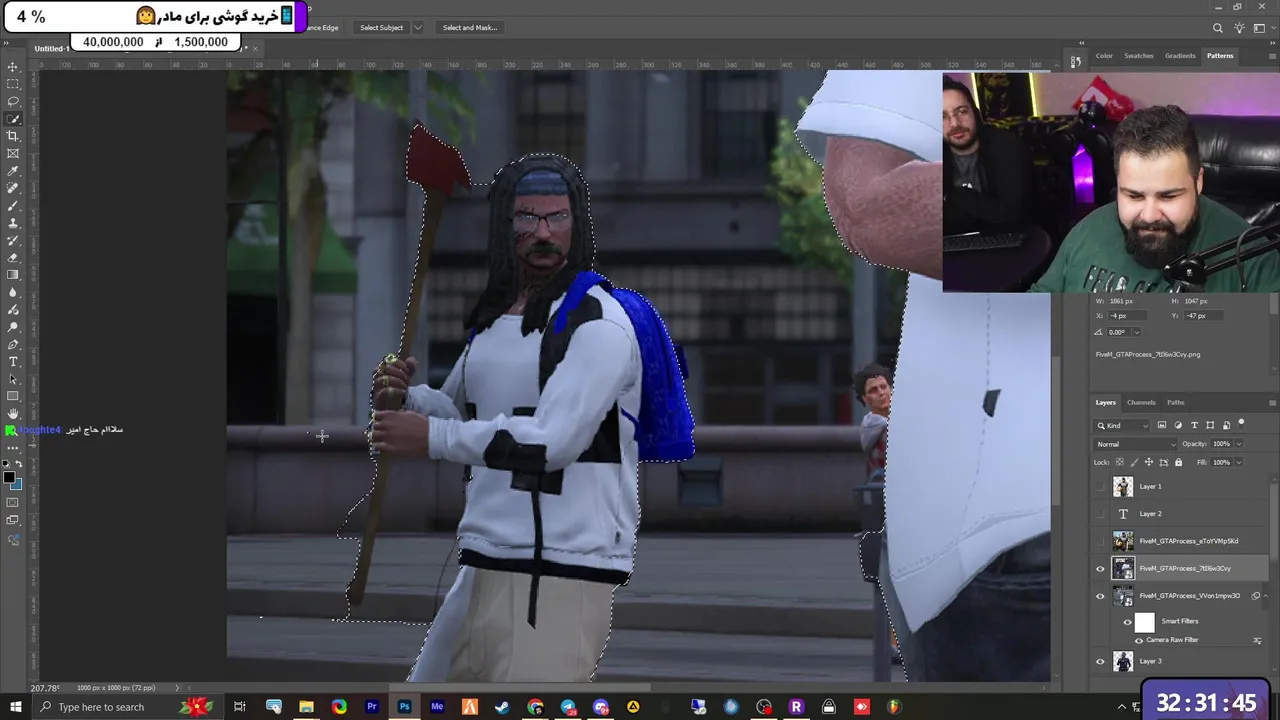Image resolution: width=1280 pixels, height=720 pixels.
Task: Show Layer 1 visibility
Action: (x=1101, y=486)
